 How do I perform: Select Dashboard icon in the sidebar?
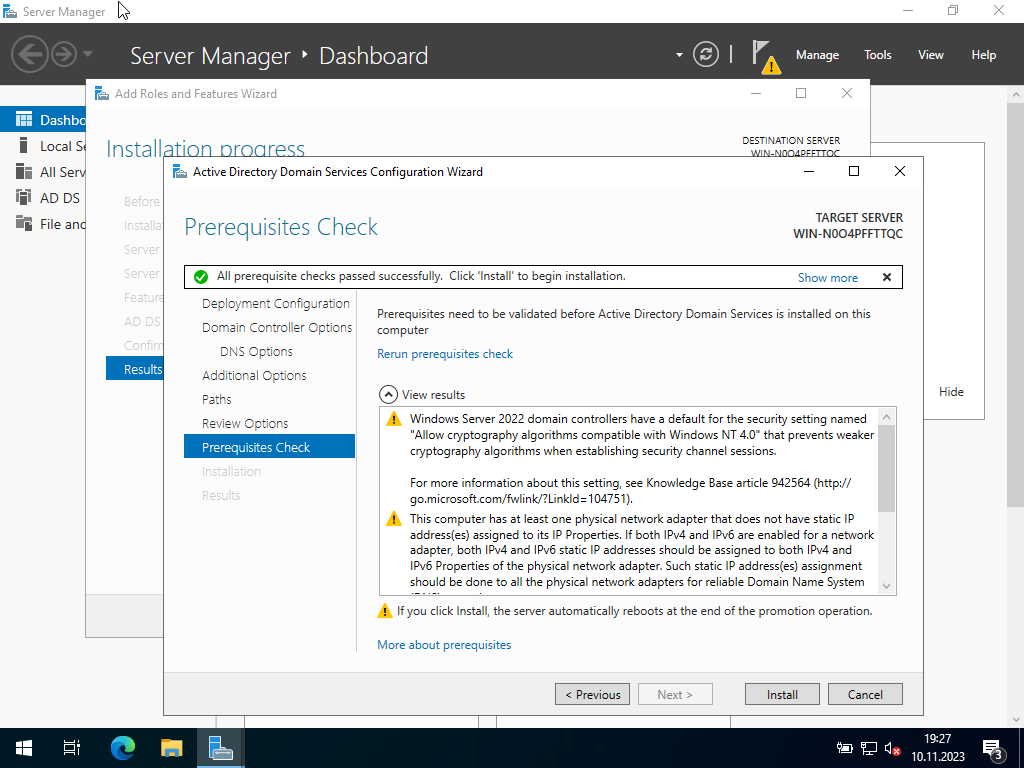pos(24,120)
